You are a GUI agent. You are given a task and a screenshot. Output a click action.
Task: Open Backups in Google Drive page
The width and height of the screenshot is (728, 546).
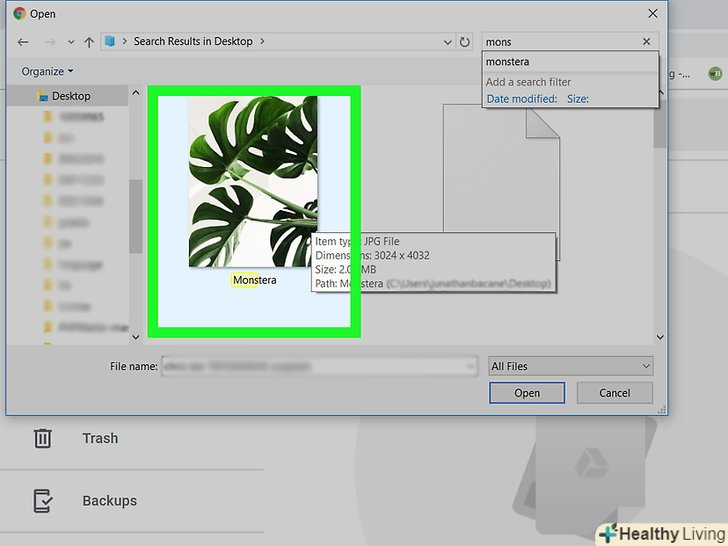pos(110,500)
